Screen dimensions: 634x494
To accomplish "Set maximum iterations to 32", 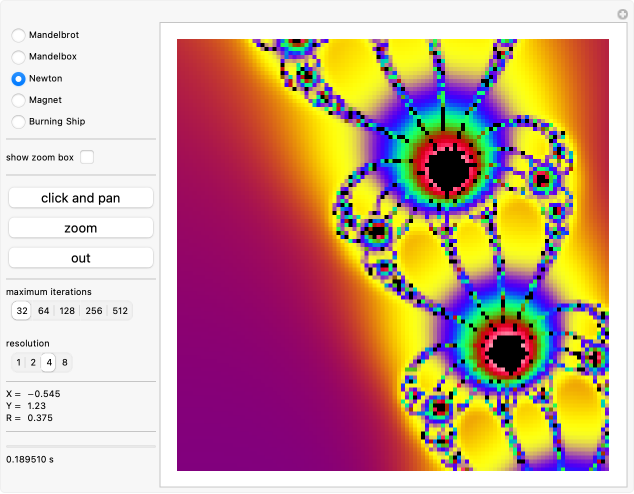I will pos(21,311).
